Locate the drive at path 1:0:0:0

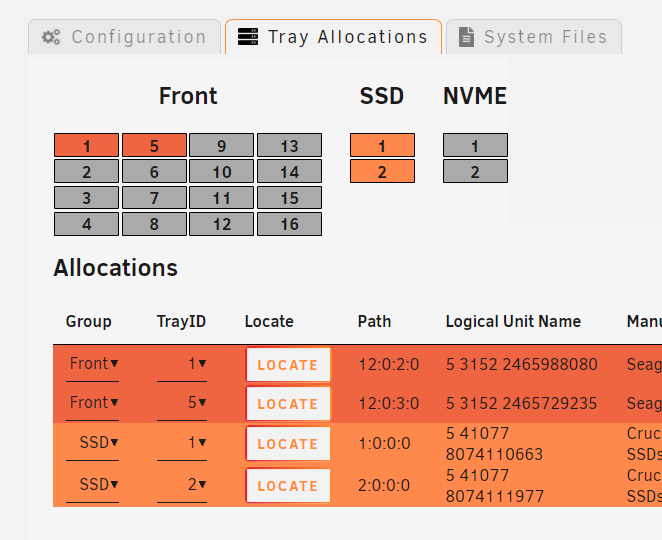[288, 444]
